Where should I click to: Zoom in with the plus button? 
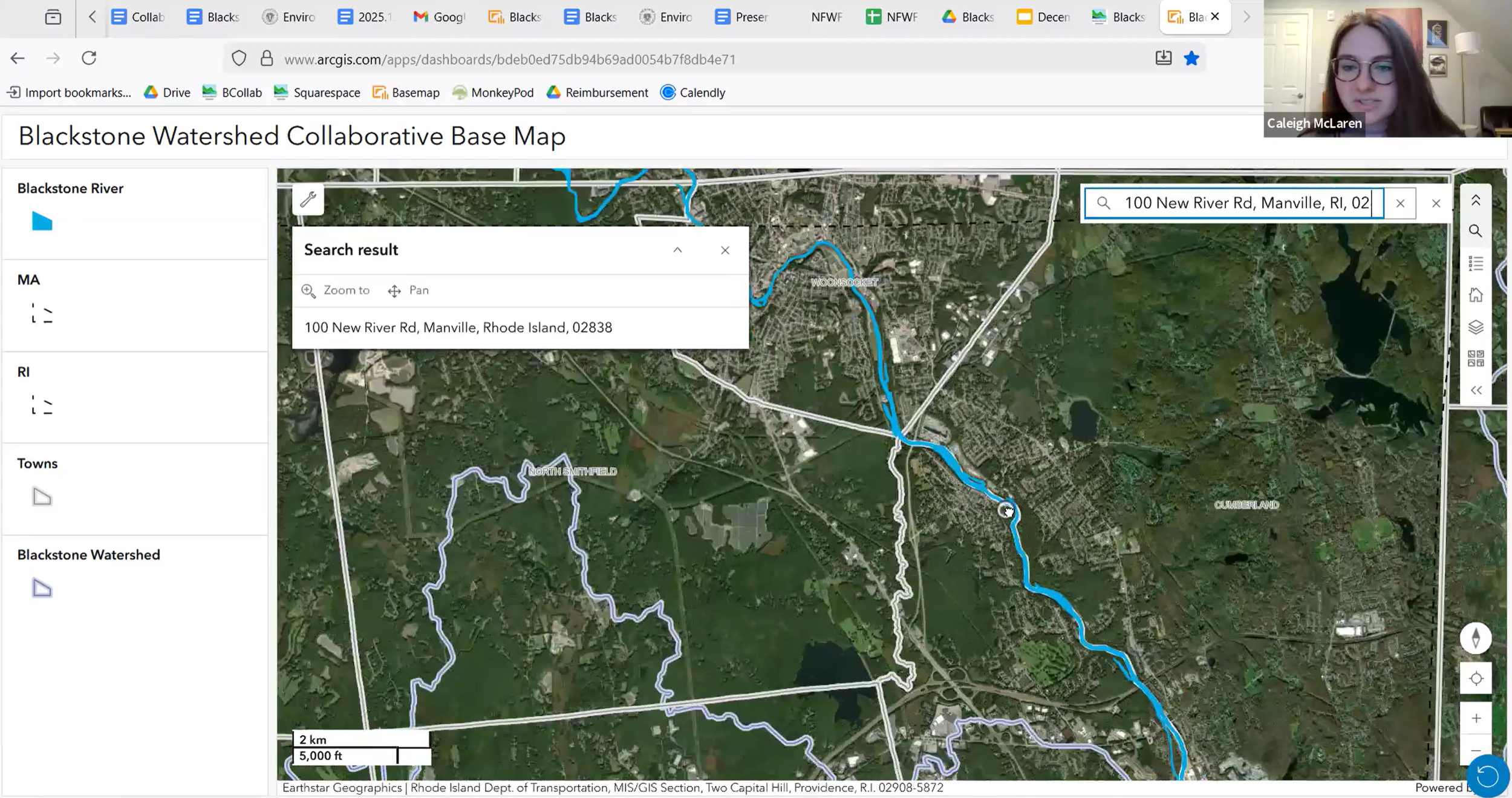click(x=1476, y=718)
